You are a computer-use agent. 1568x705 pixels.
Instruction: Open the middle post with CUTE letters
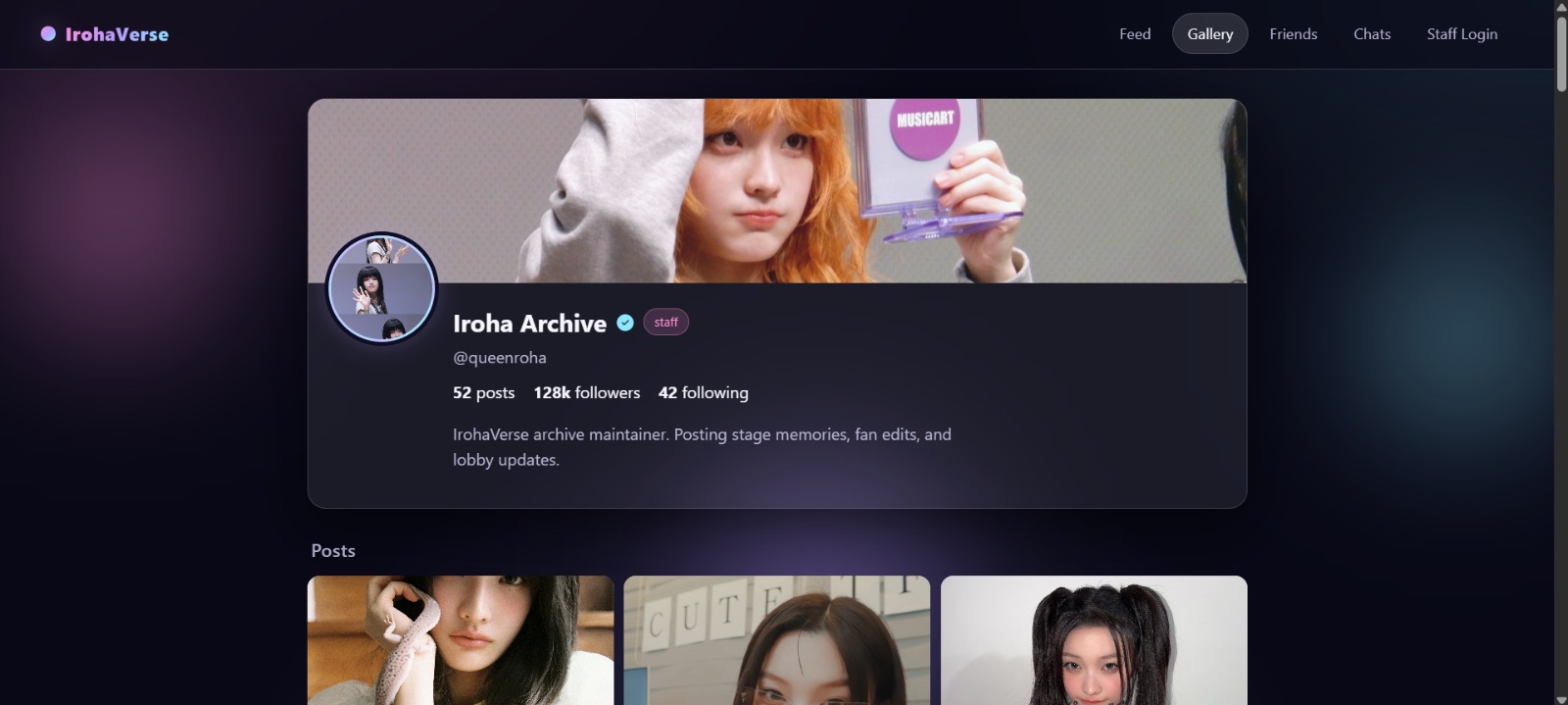click(x=777, y=640)
